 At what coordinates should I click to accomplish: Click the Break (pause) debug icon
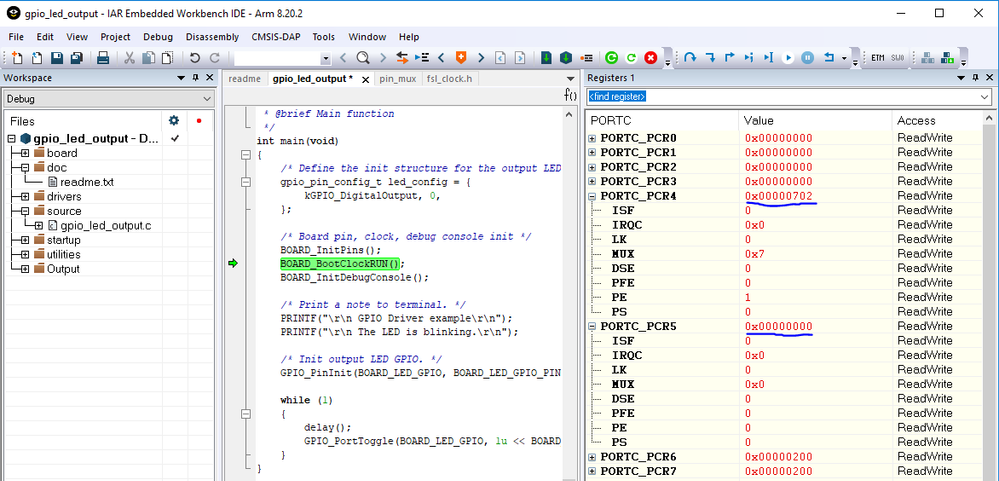pyautogui.click(x=807, y=58)
